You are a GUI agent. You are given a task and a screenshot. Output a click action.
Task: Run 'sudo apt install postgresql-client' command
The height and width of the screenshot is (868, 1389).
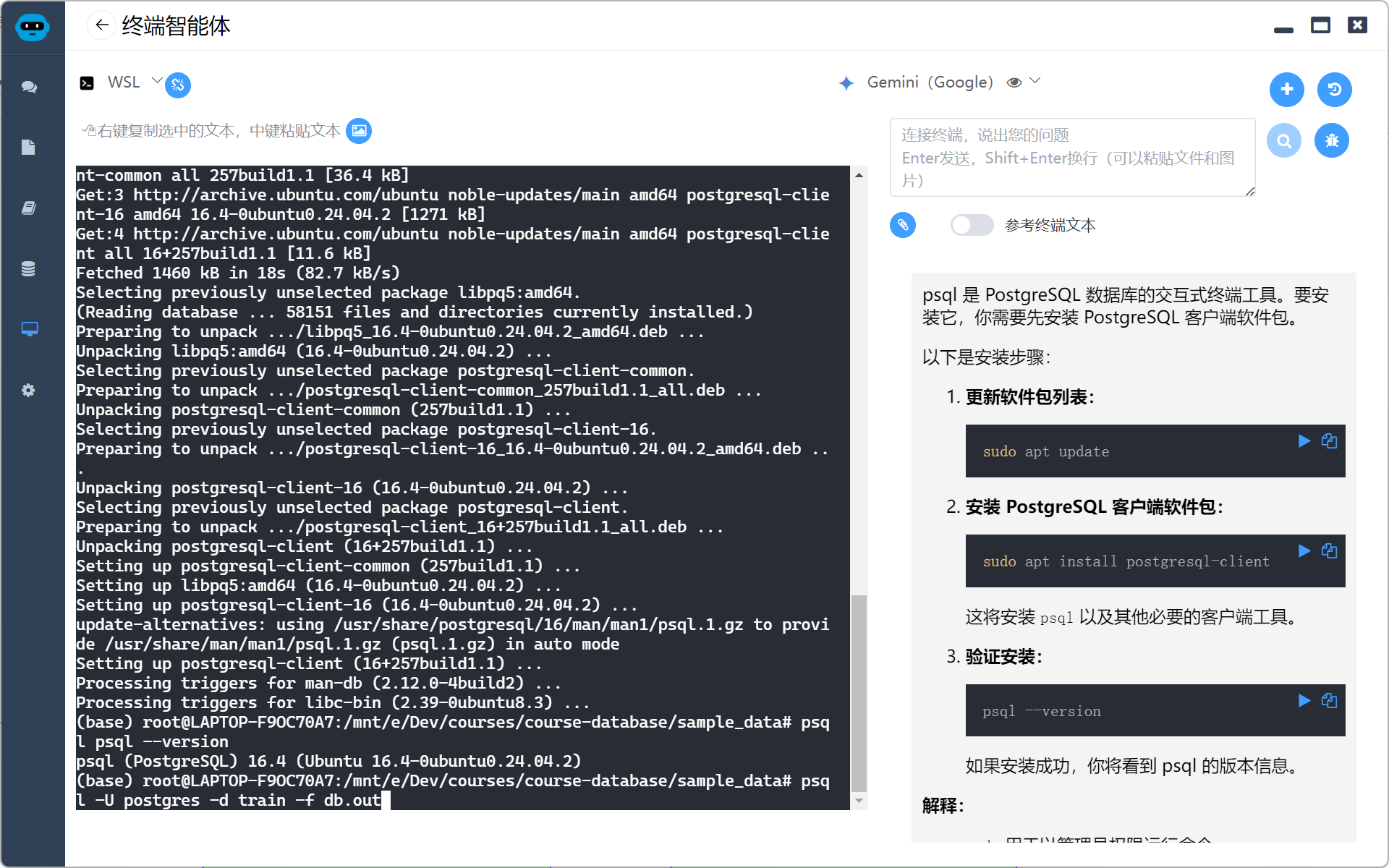click(x=1304, y=550)
